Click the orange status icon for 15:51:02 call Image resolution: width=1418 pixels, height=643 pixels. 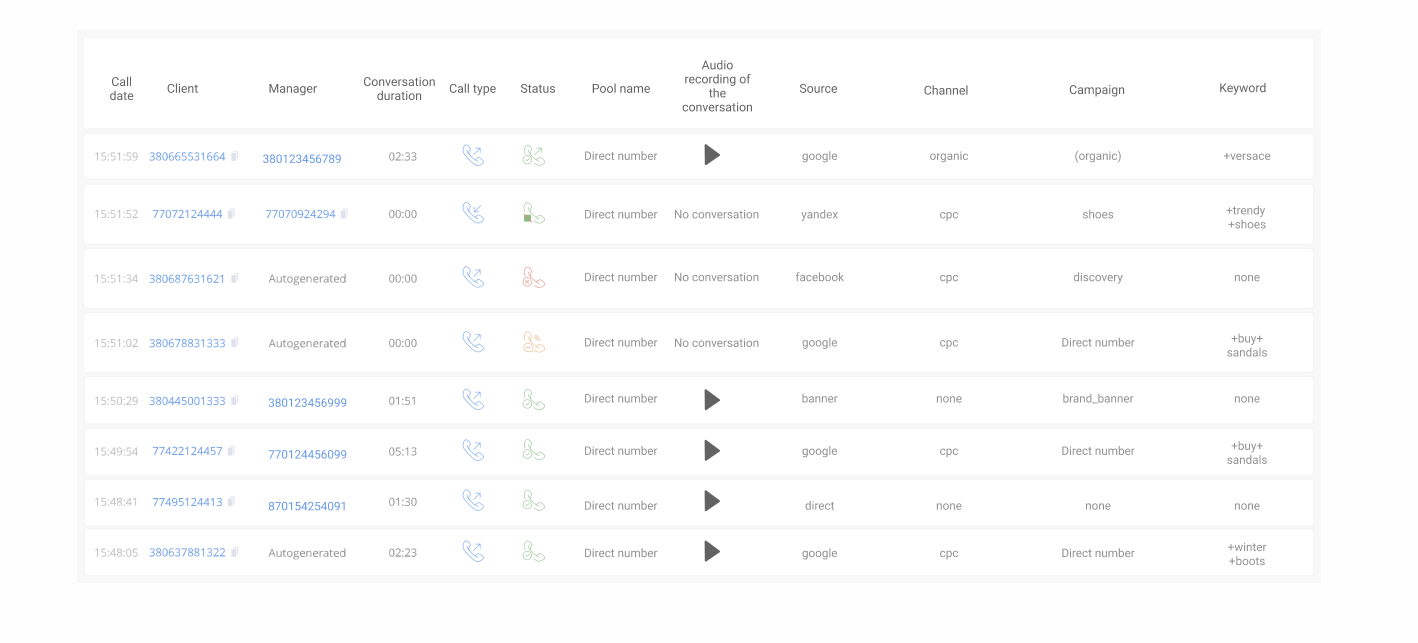(x=533, y=342)
